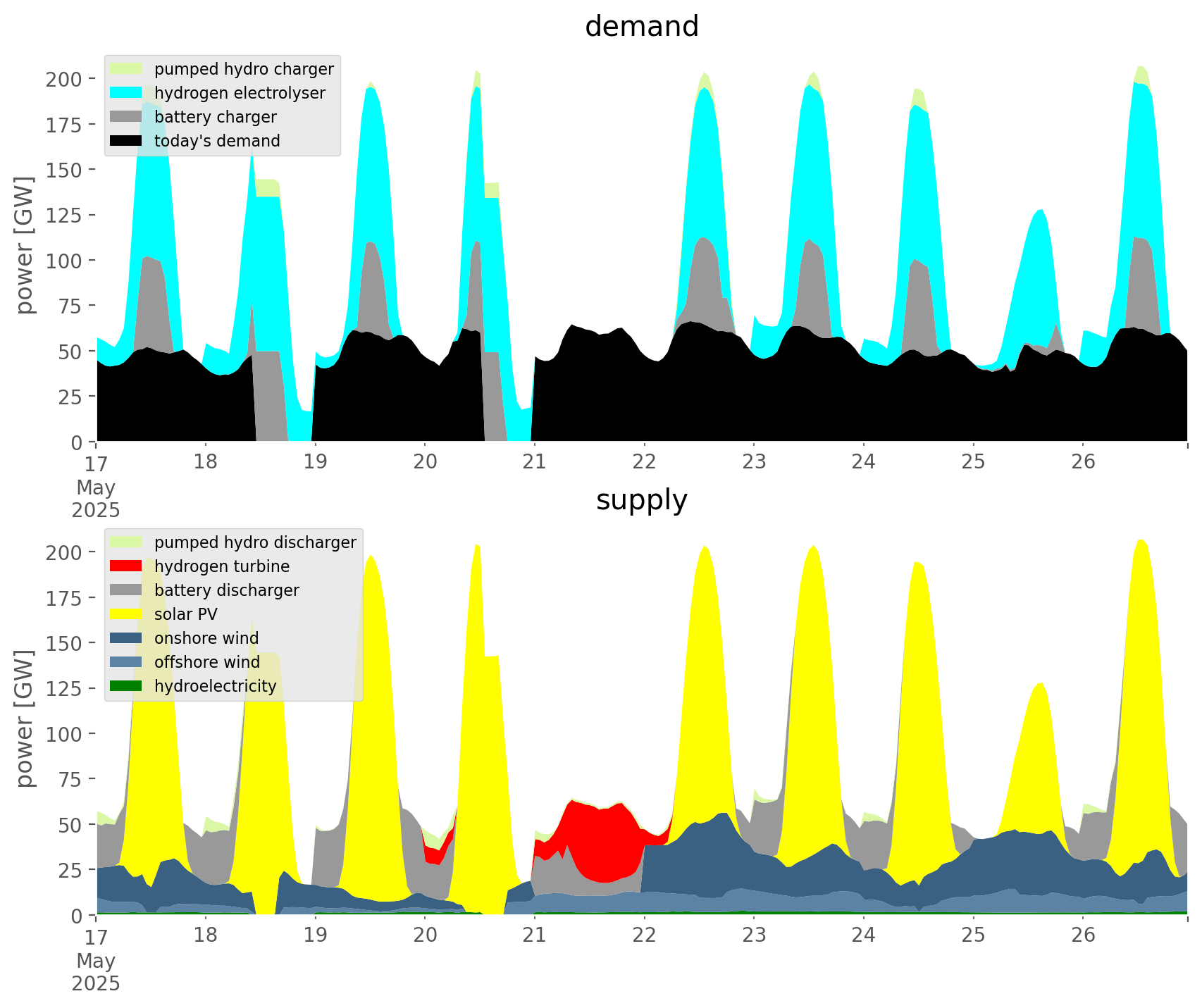Screen dimensions: 1202x1008
Task: Click the pumped hydro charger legend swatch
Action: point(127,69)
